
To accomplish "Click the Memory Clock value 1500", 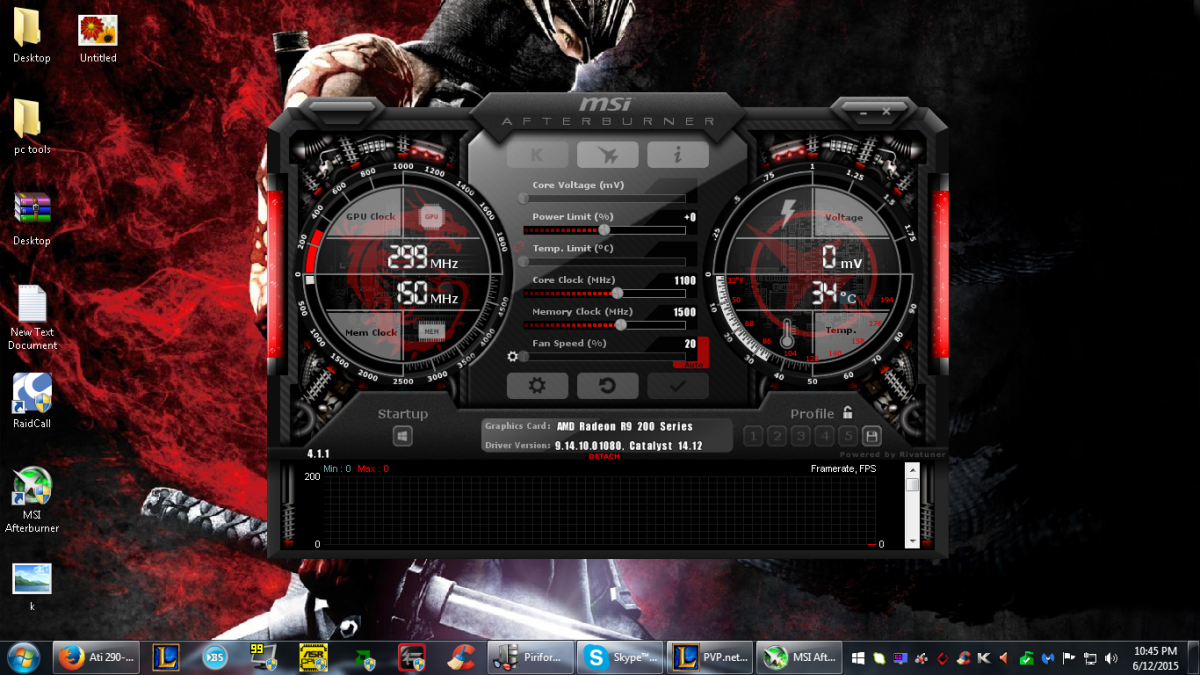I will click(x=685, y=312).
